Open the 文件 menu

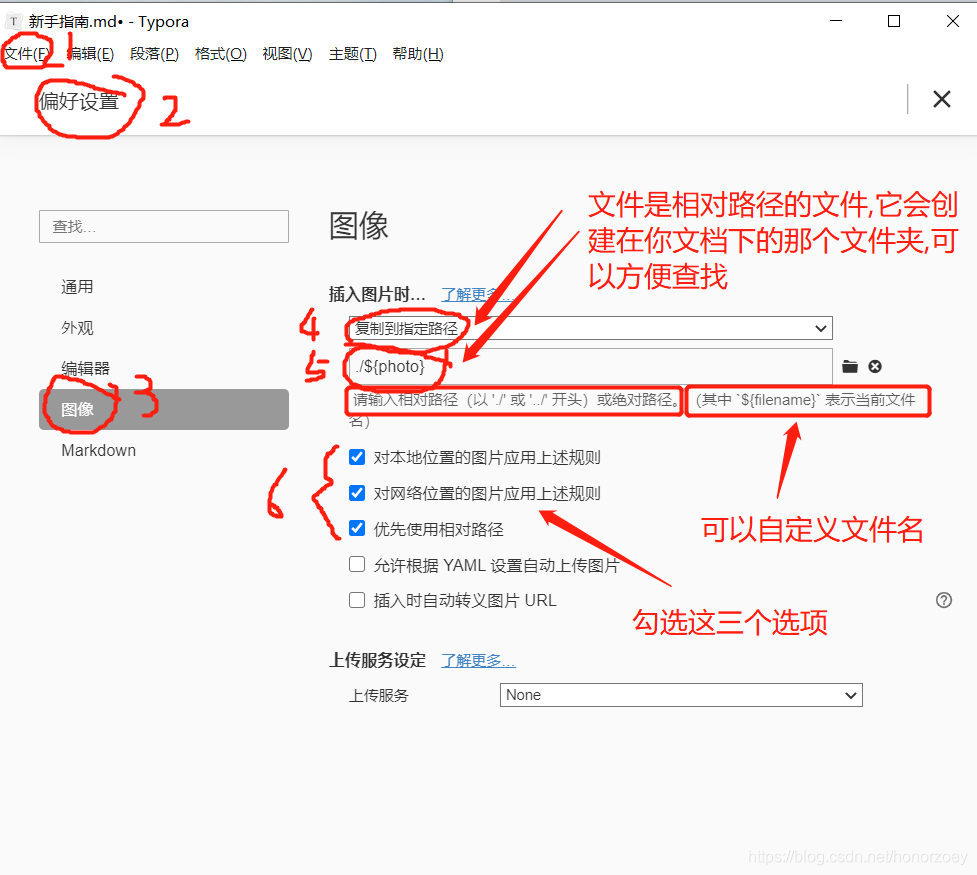[x=27, y=53]
